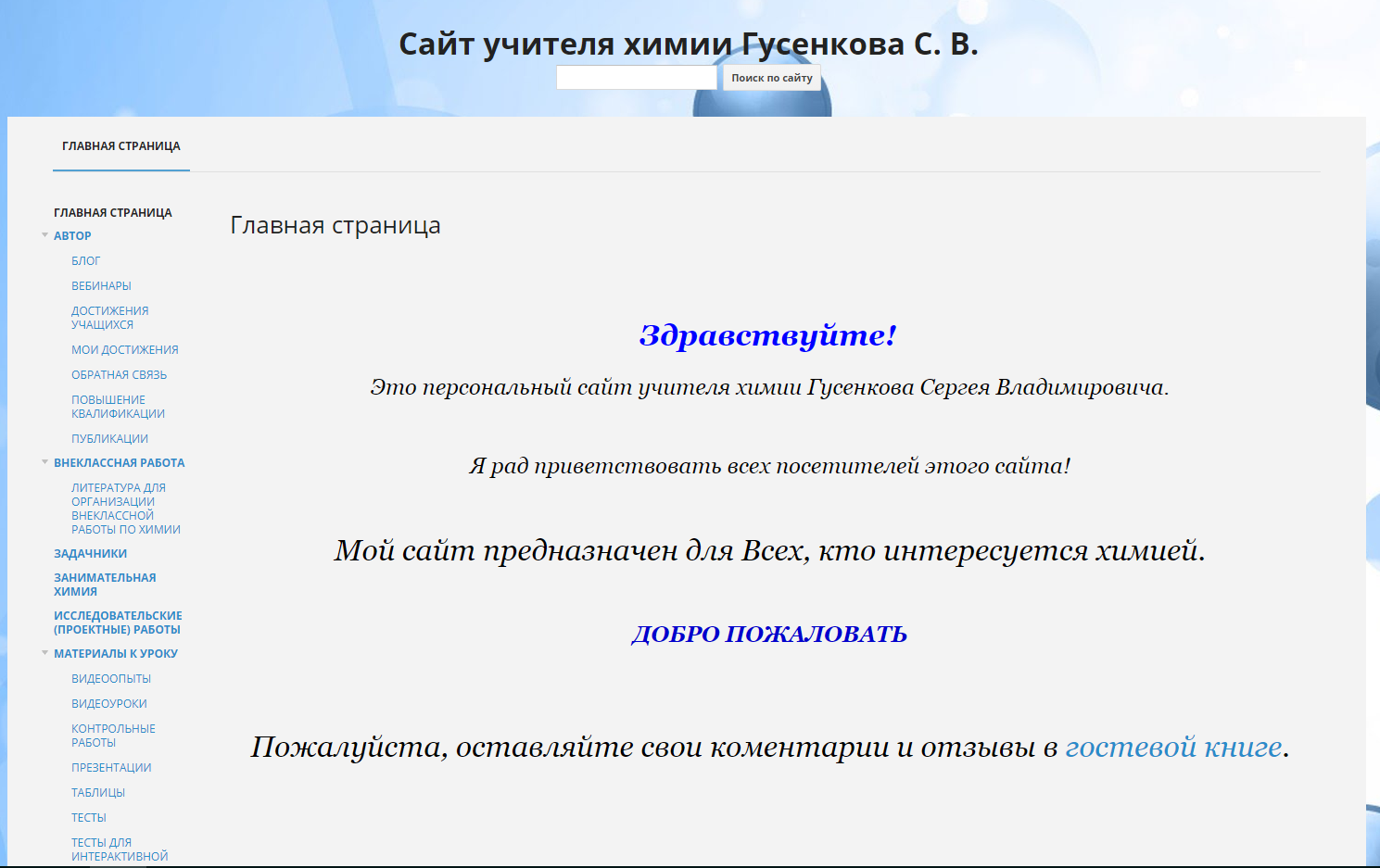Image resolution: width=1380 pixels, height=868 pixels.
Task: Open ПУБЛИКАЦИИ in the sidebar
Action: [109, 439]
